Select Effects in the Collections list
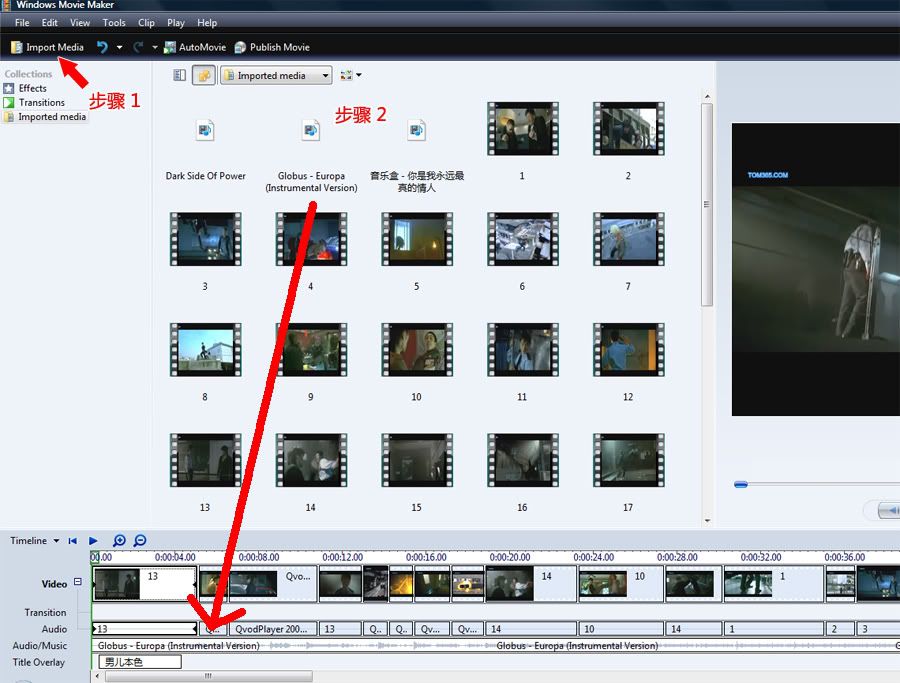The image size is (900, 683). click(x=32, y=88)
